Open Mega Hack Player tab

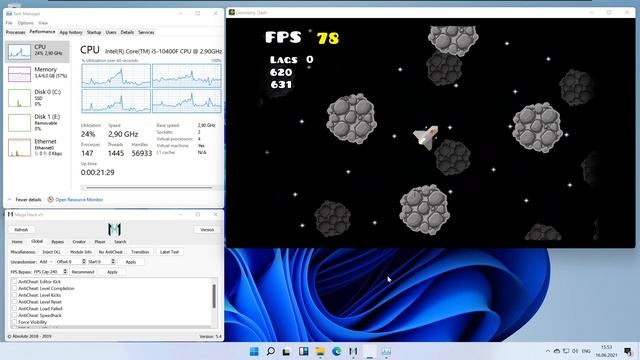[x=100, y=242]
